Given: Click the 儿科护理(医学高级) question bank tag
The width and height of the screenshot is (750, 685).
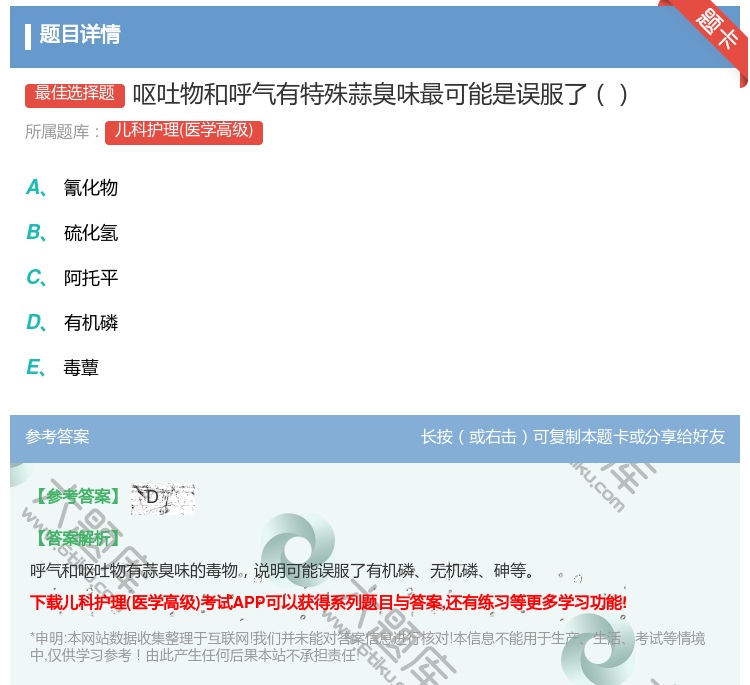Looking at the screenshot, I should [184, 132].
